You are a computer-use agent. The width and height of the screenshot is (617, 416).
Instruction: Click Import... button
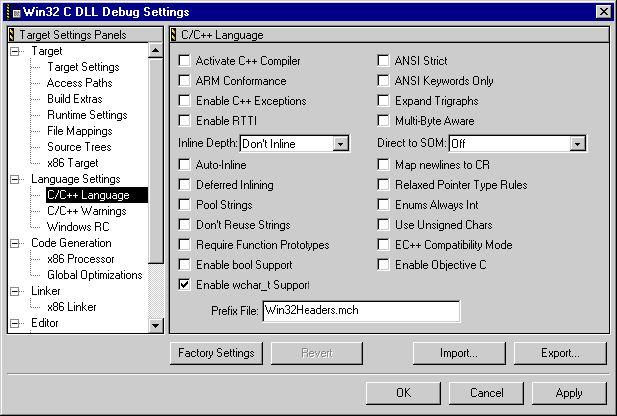[x=459, y=353]
